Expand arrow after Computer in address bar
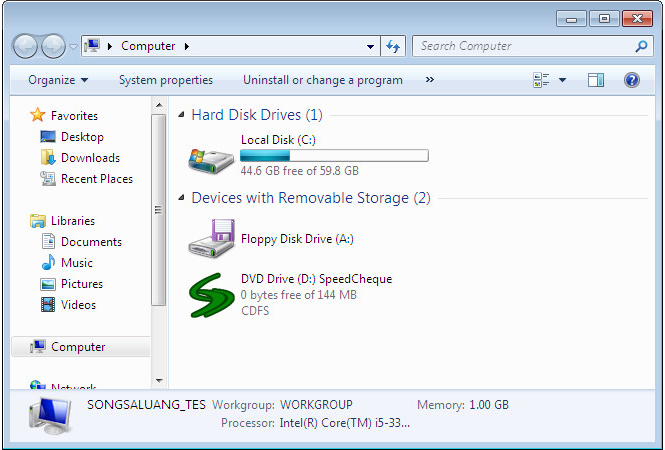The height and width of the screenshot is (450, 665). 187,46
